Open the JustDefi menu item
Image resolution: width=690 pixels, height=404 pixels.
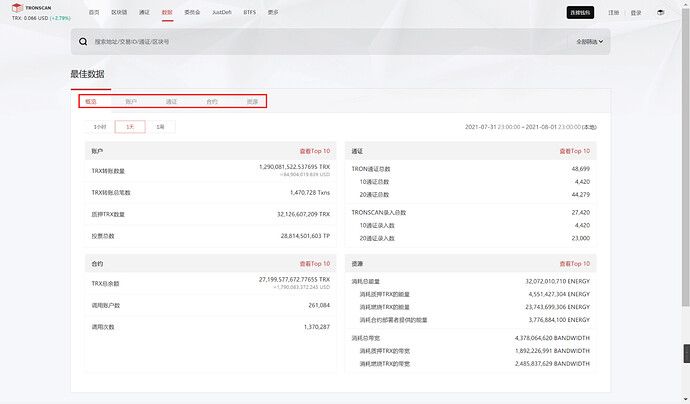tap(222, 12)
